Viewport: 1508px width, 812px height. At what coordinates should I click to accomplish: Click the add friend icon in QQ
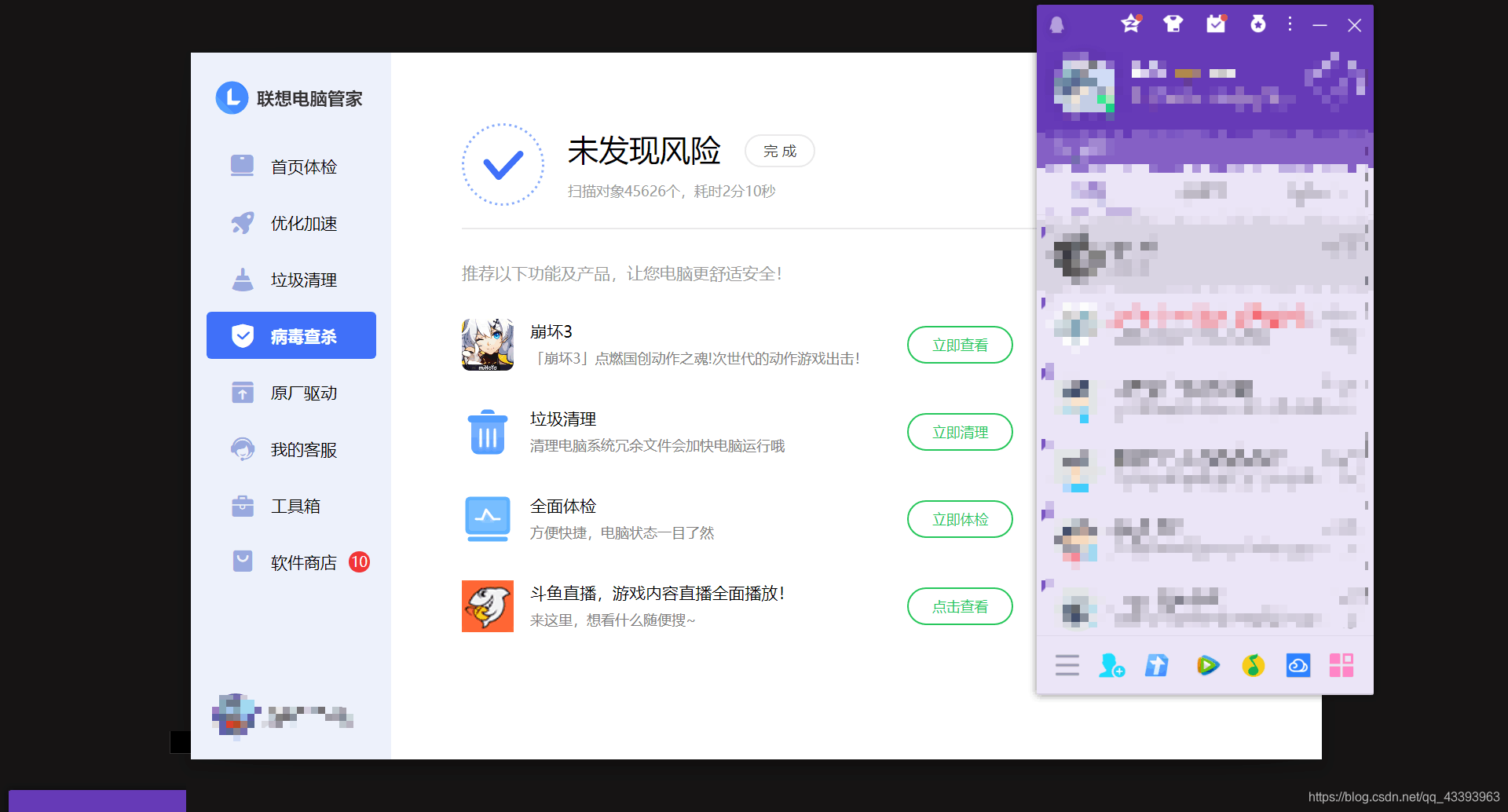1111,665
